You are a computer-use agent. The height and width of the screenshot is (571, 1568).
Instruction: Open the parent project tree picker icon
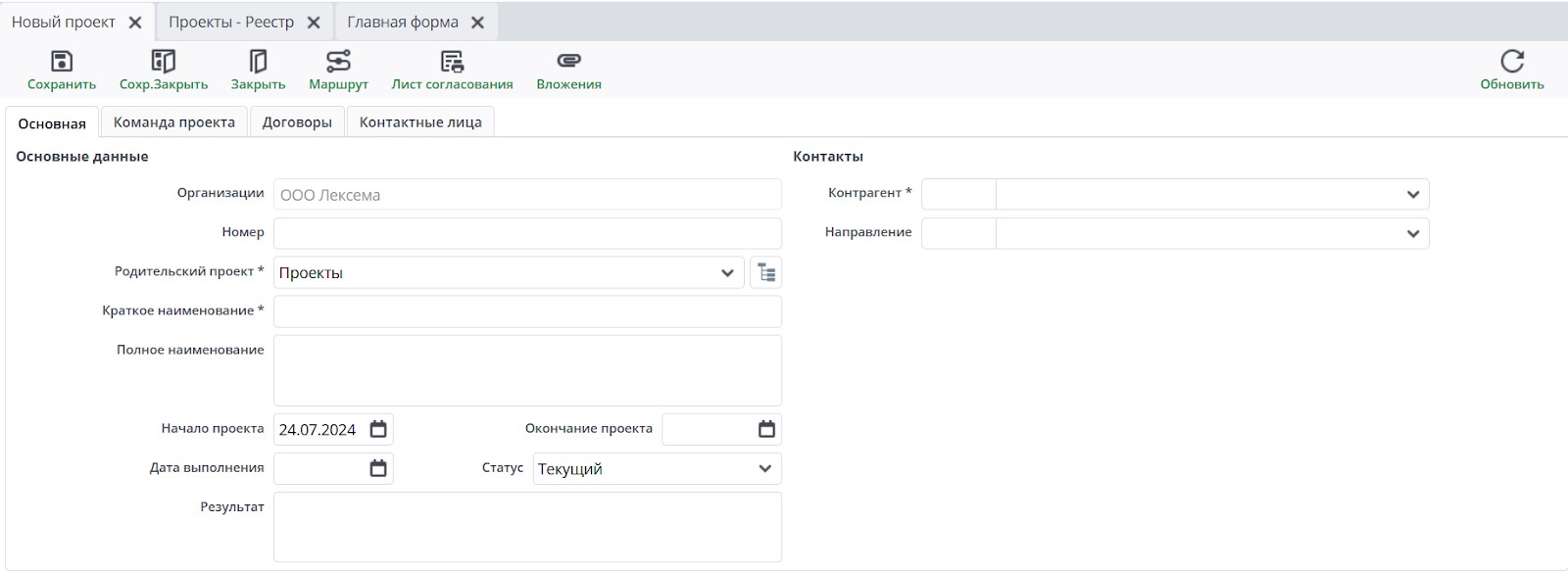point(766,273)
